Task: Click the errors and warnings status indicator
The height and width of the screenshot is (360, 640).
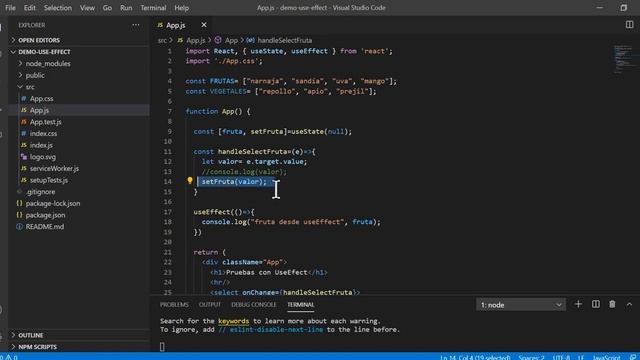Action: pyautogui.click(x=9, y=357)
